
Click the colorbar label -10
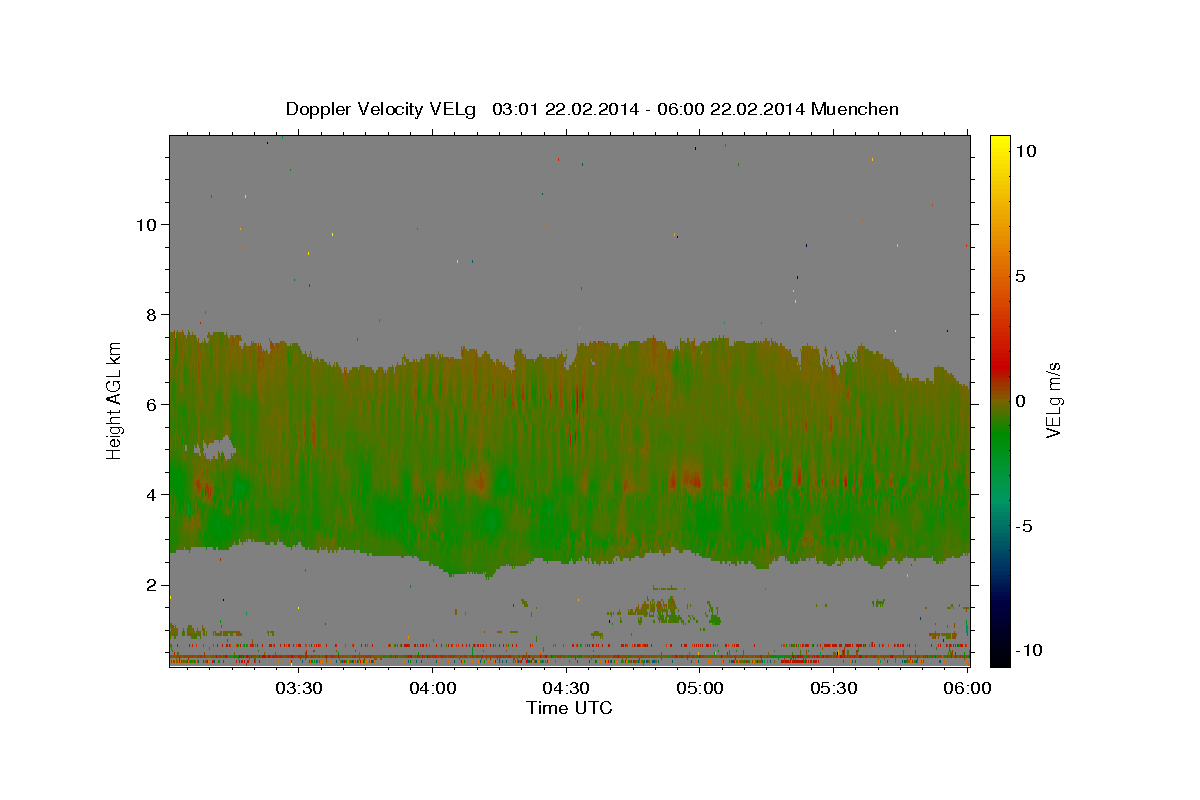point(1028,650)
